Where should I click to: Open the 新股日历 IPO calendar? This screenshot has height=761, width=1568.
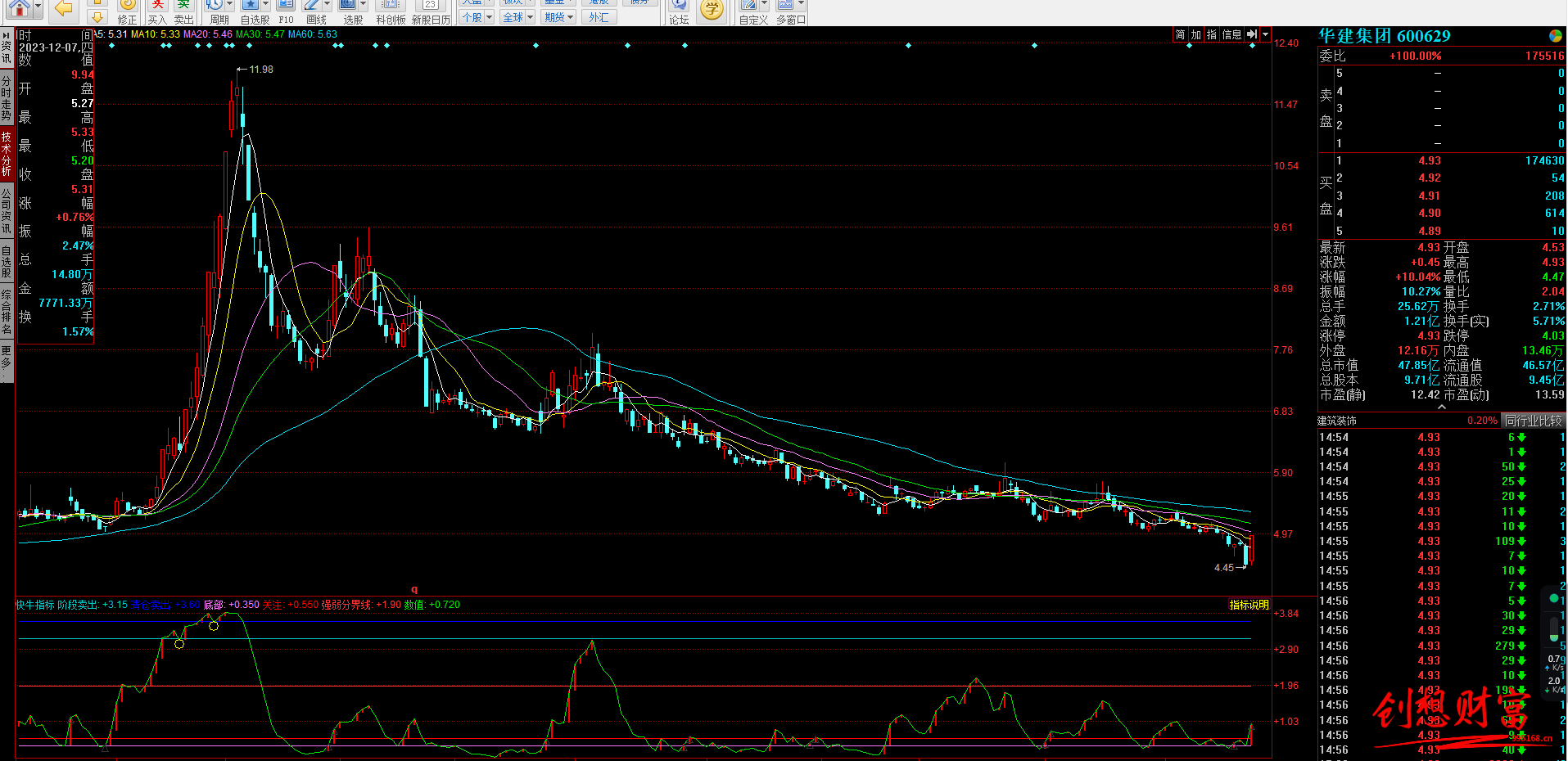click(431, 11)
